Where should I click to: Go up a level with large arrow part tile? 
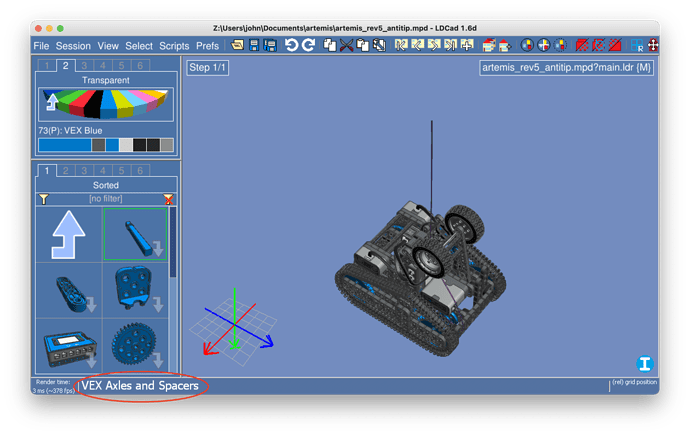pyautogui.click(x=69, y=235)
